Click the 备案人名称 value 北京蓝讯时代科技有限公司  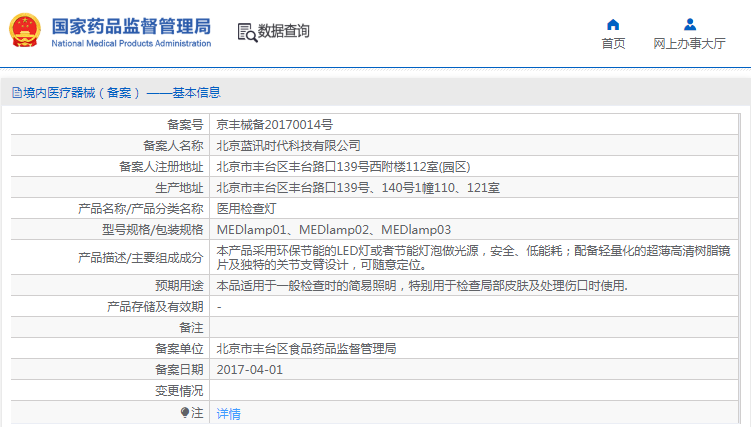(x=289, y=146)
